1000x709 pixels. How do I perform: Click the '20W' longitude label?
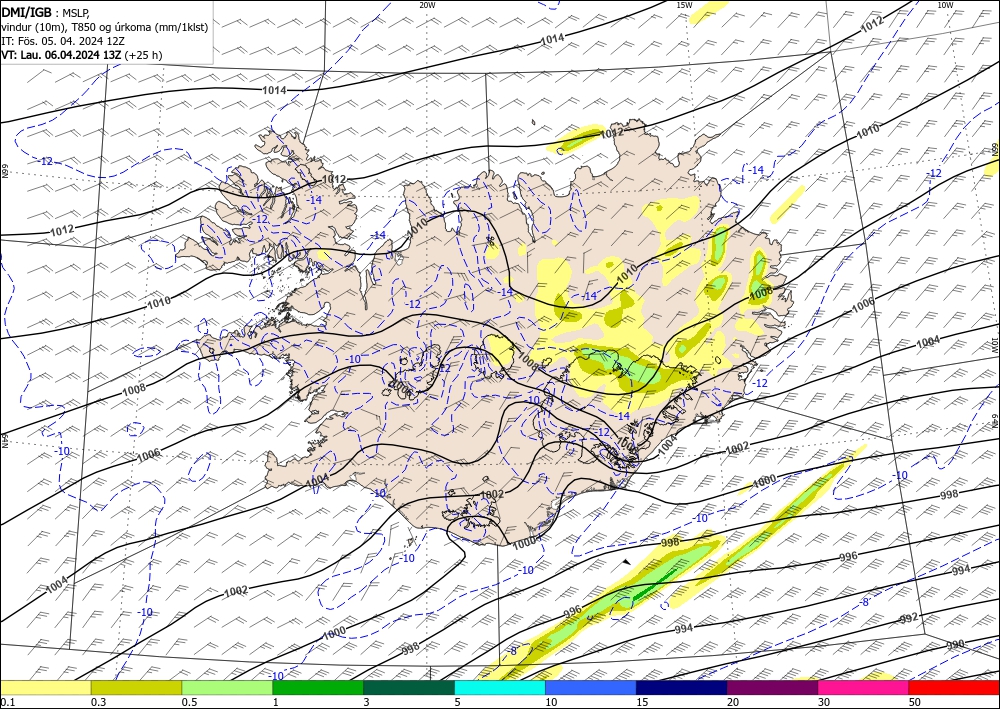427,5
